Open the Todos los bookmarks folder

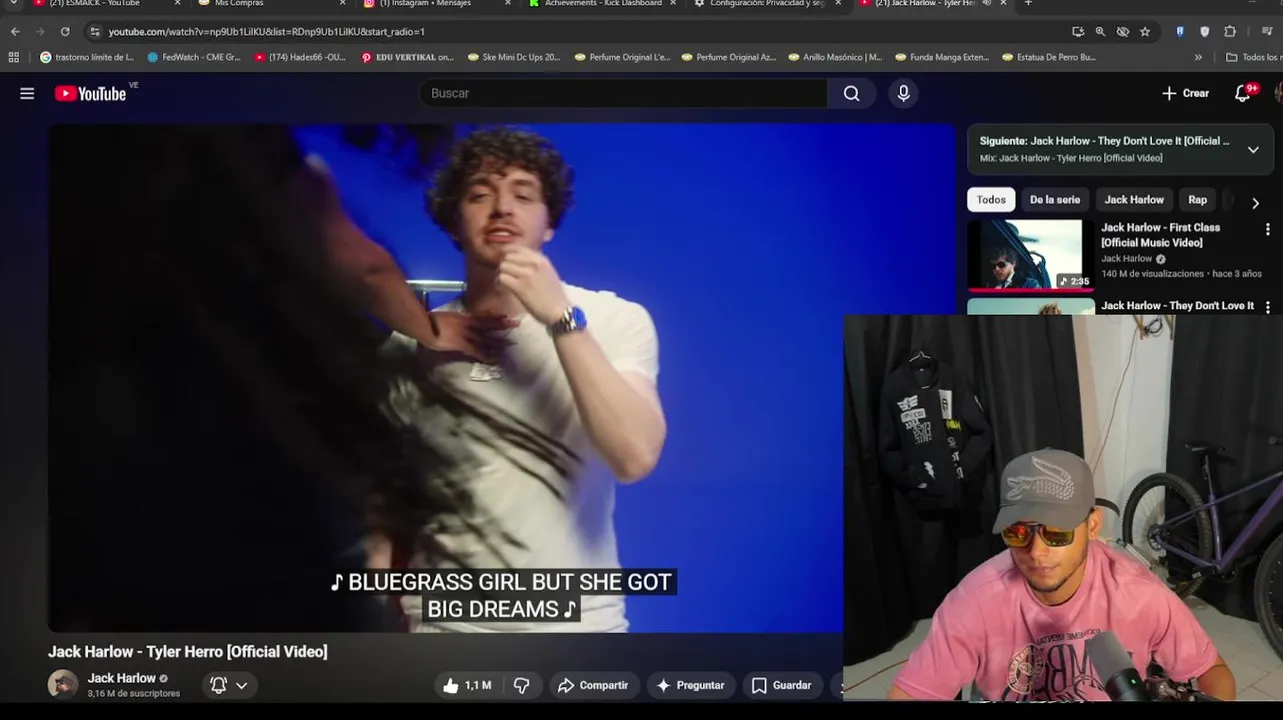pyautogui.click(x=1253, y=57)
